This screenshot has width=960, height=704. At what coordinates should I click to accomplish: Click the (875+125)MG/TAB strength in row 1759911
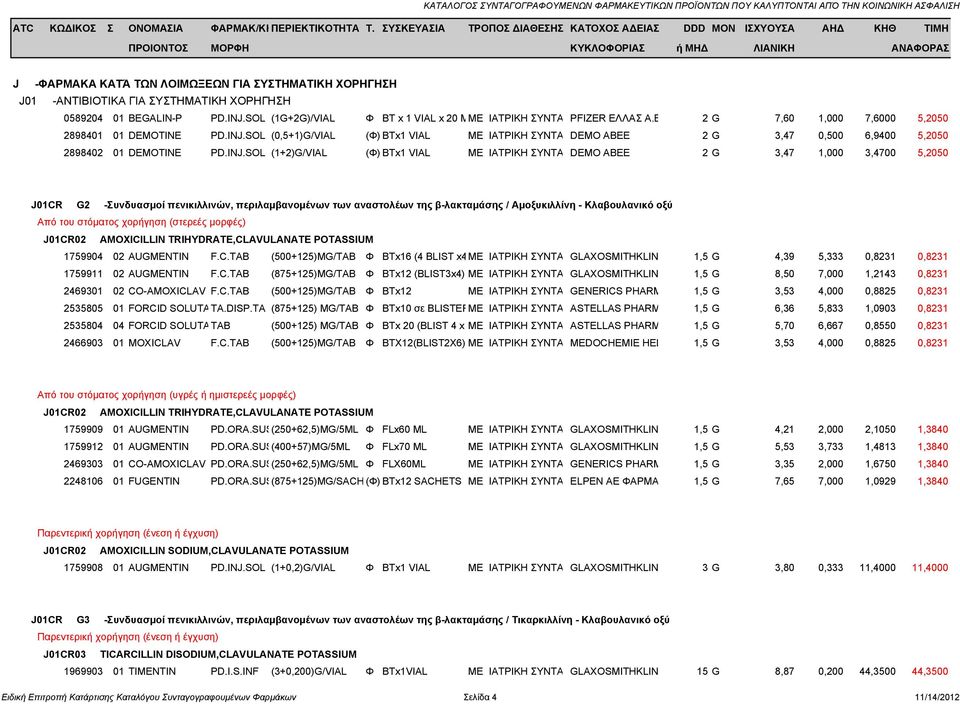[x=313, y=274]
